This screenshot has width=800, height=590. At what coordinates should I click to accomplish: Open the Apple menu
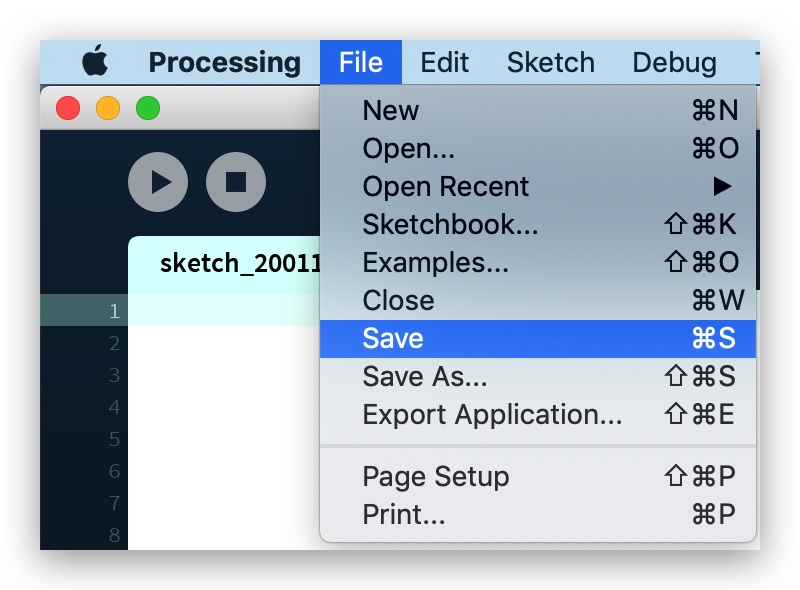(95, 61)
